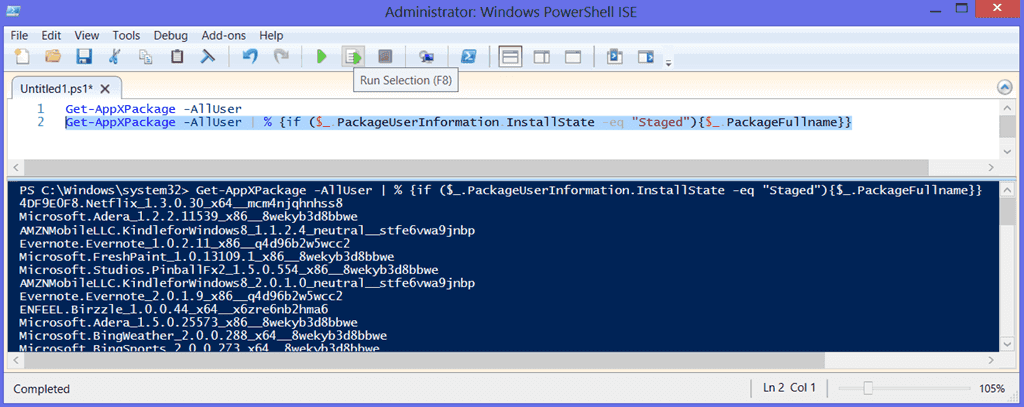Clear the console pane with the squeegee icon

[207, 57]
